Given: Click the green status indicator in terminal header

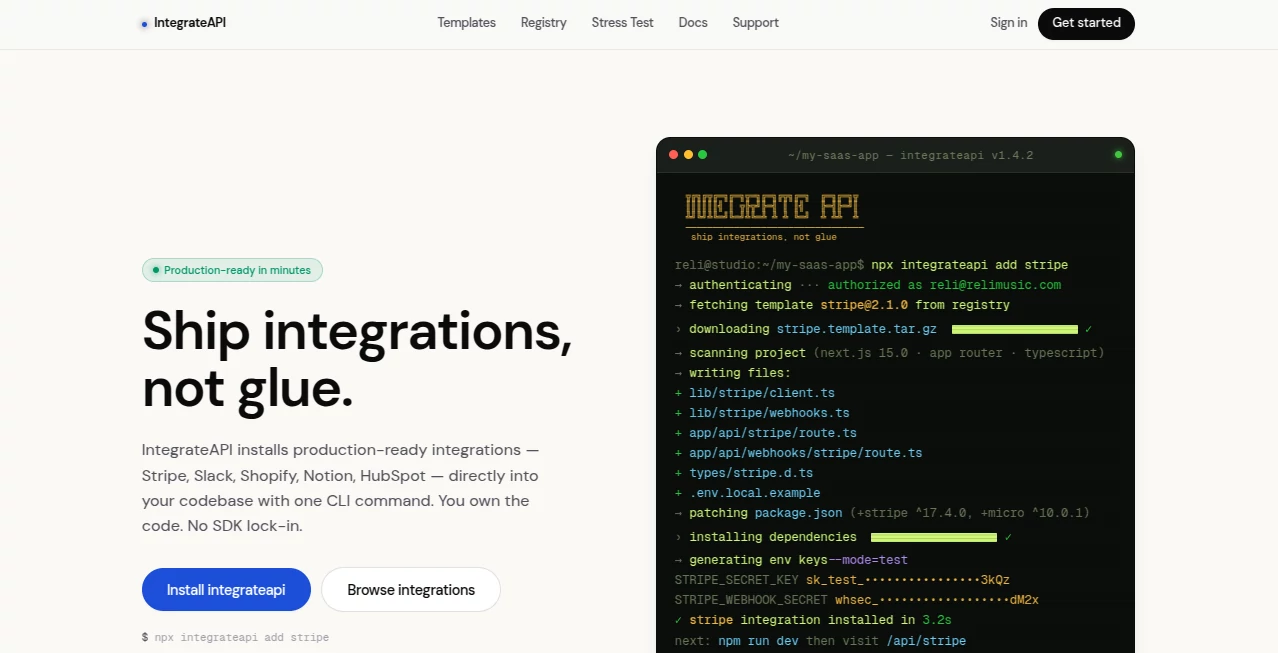Looking at the screenshot, I should pos(1118,155).
